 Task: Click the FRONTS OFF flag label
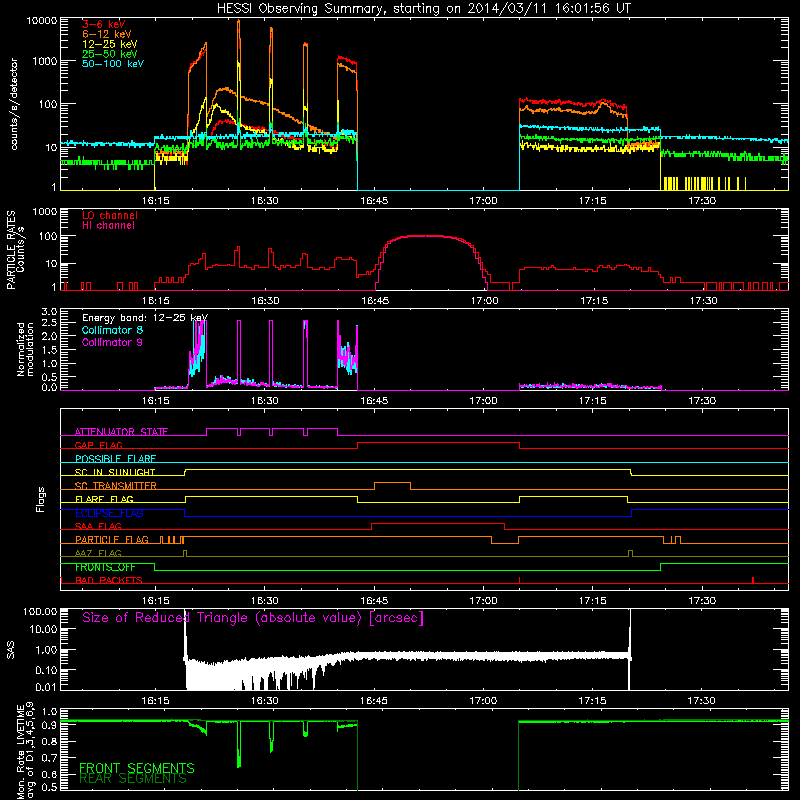(105, 567)
